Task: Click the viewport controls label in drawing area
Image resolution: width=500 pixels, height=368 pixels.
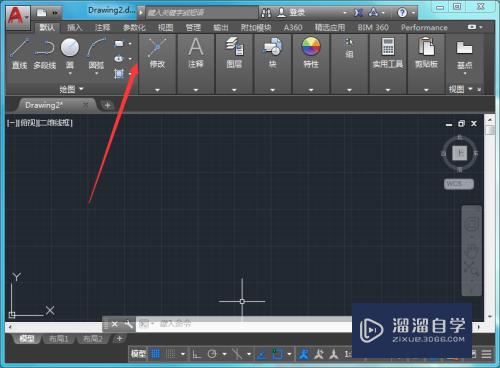Action: point(40,123)
